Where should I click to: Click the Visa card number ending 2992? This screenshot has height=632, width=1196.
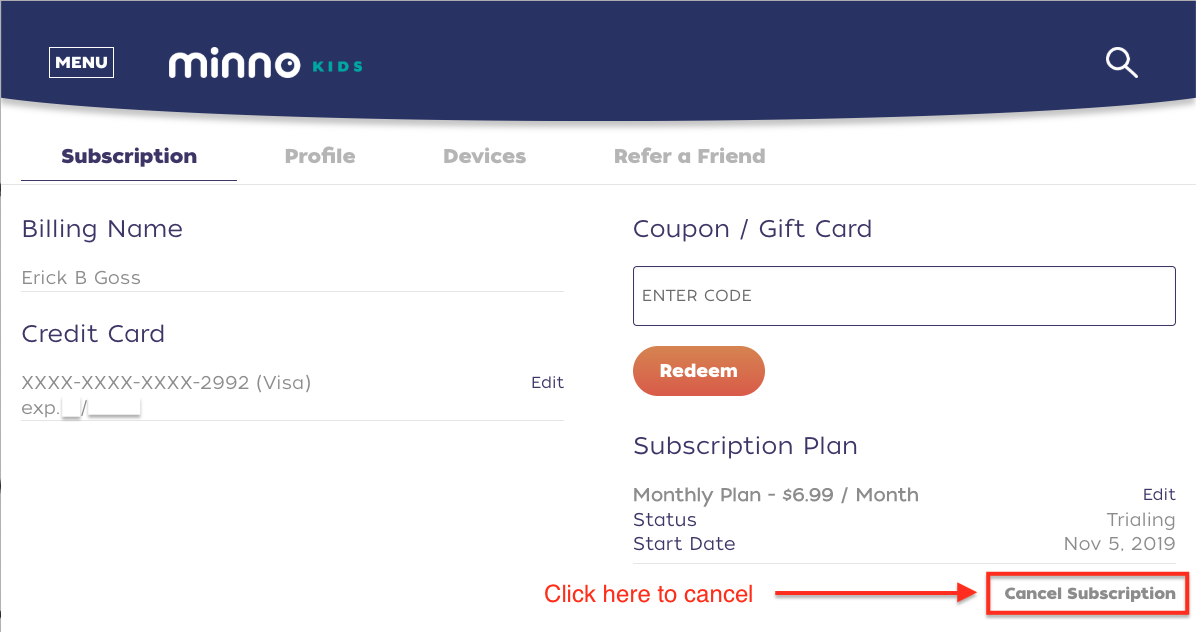pyautogui.click(x=166, y=383)
